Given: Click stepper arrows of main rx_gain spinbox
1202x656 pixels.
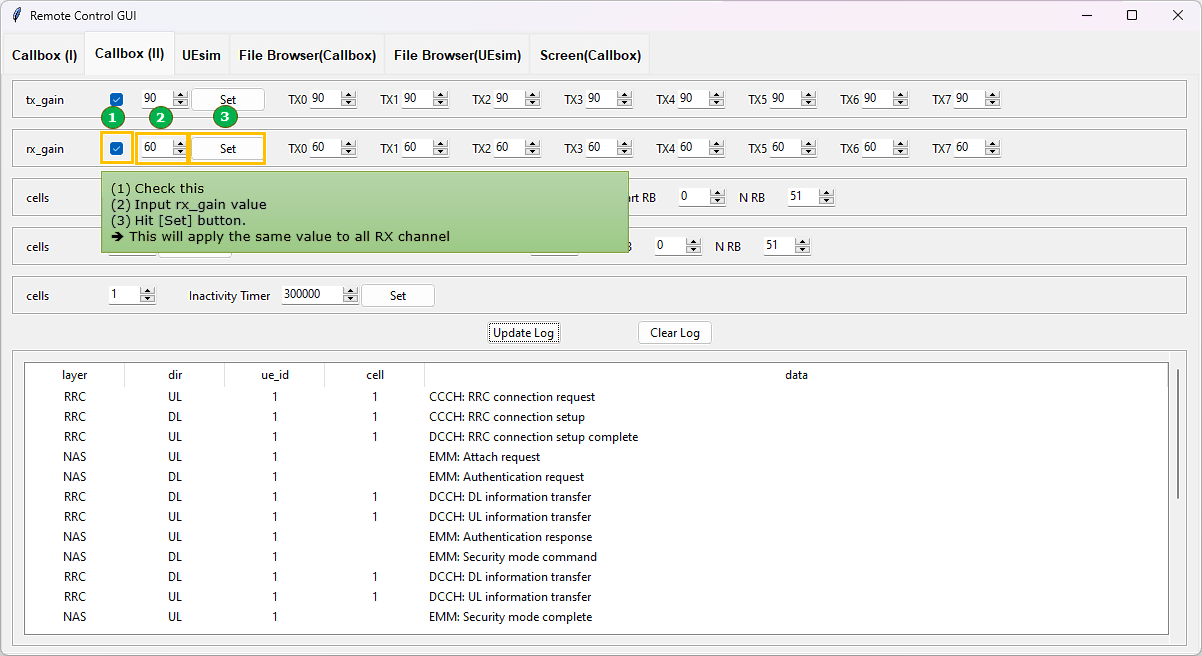Looking at the screenshot, I should (180, 148).
